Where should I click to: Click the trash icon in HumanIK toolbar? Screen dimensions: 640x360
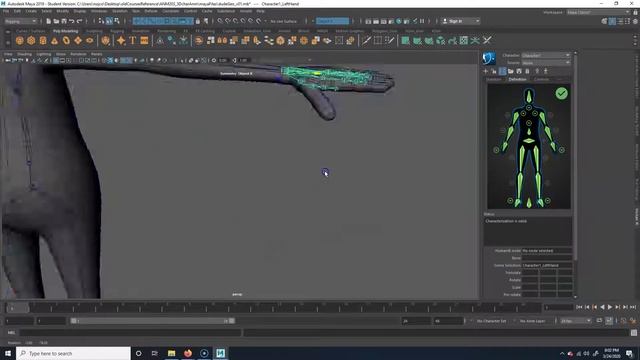tap(527, 71)
